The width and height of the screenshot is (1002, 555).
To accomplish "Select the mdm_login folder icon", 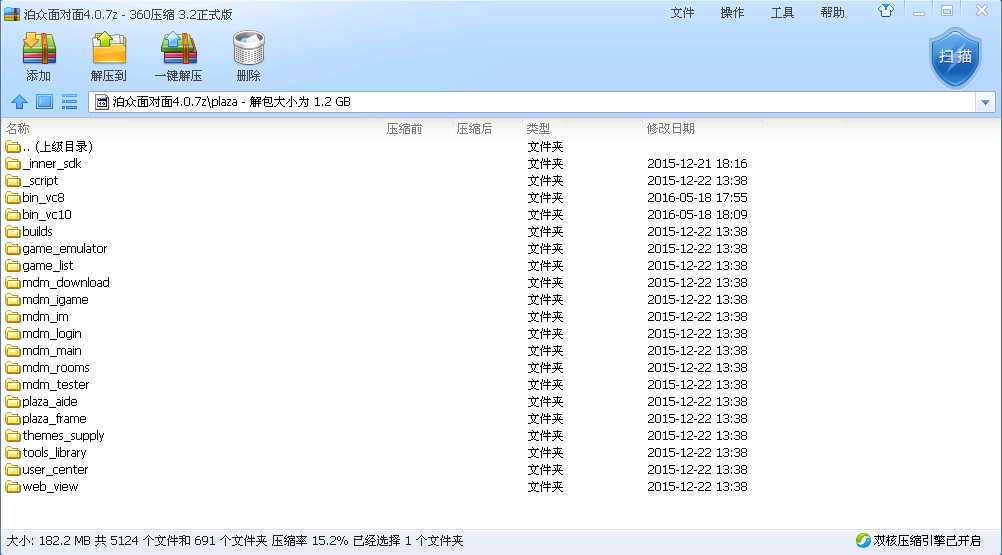I will (13, 334).
